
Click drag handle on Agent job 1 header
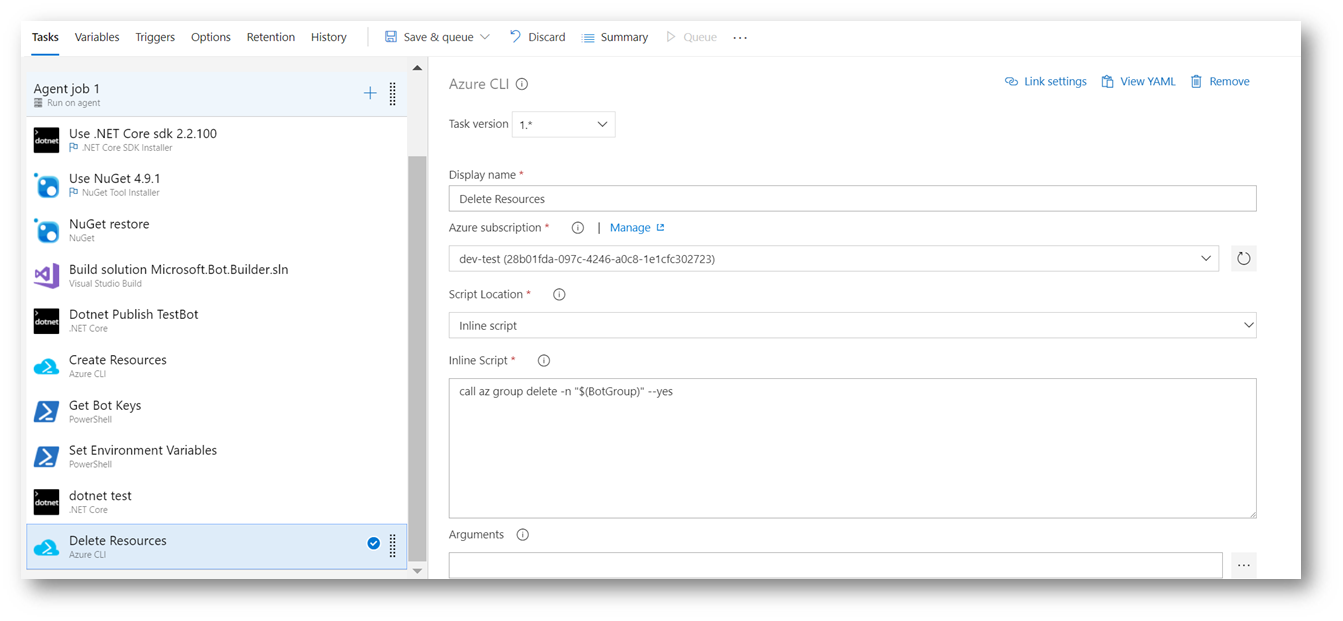tap(392, 94)
